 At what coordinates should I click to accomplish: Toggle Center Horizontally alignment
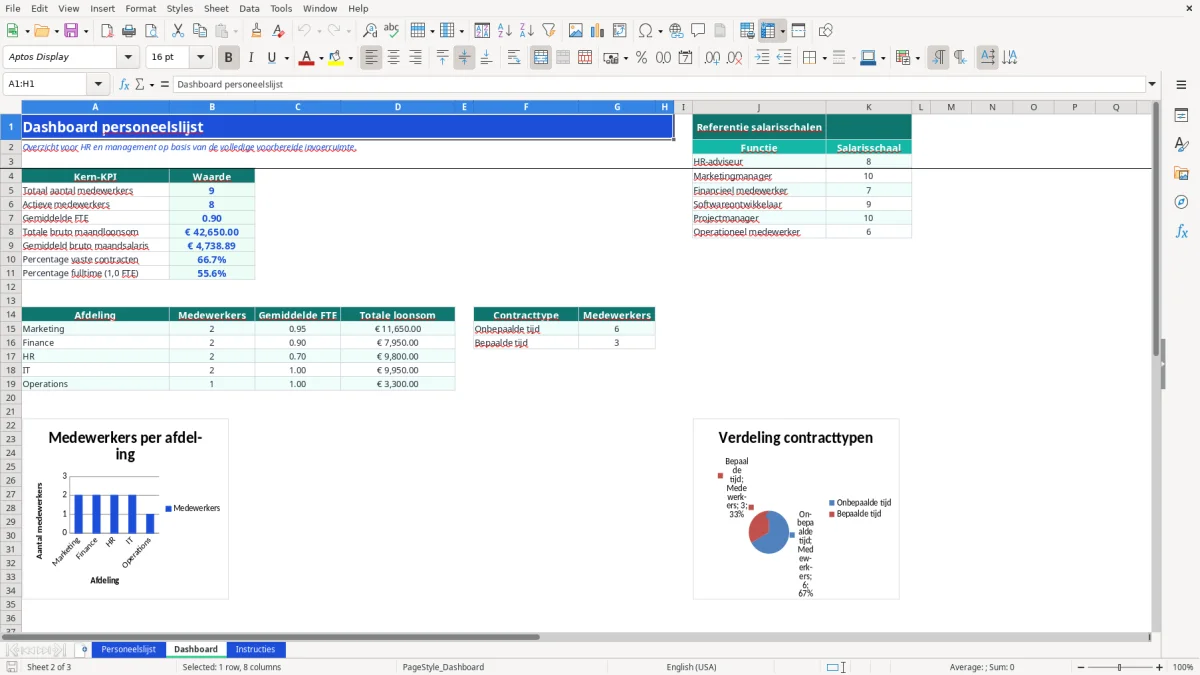[x=394, y=58]
